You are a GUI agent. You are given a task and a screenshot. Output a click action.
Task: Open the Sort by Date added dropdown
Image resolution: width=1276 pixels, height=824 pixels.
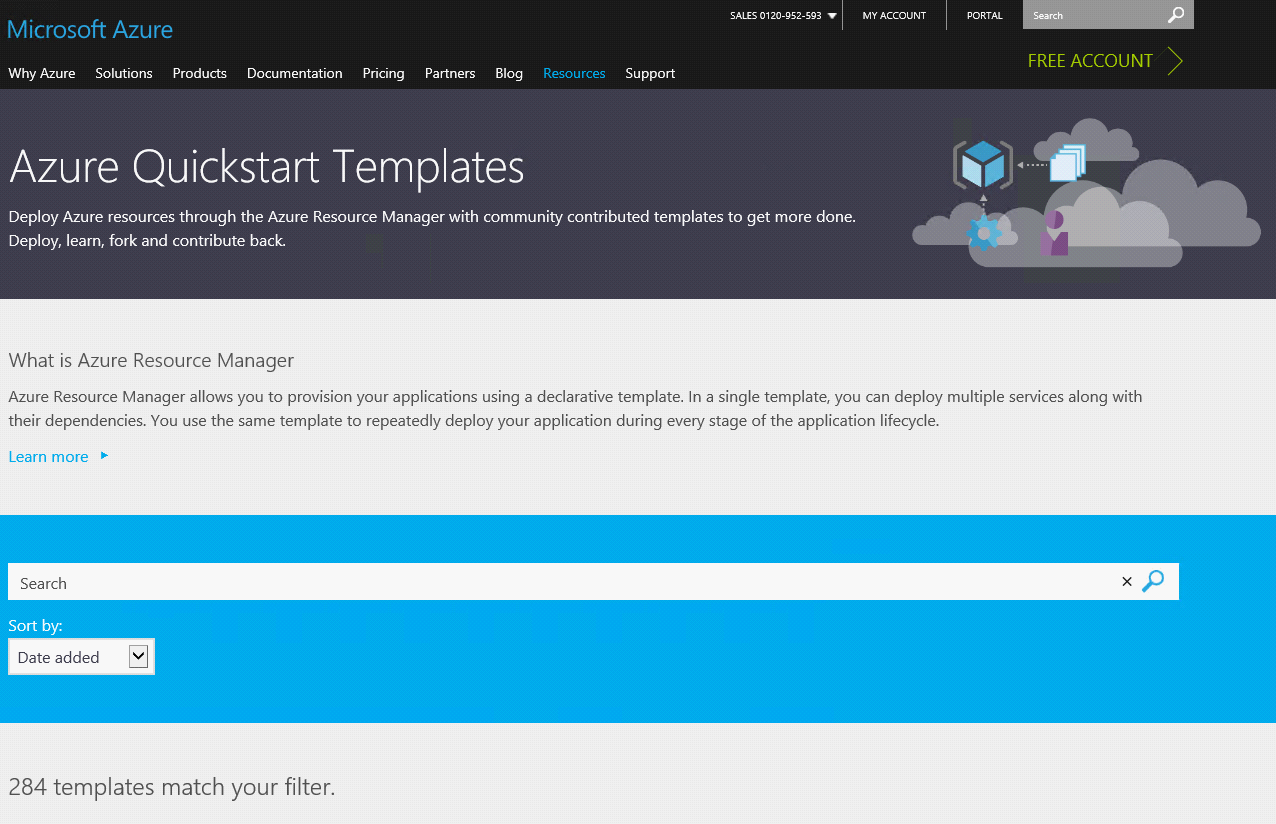click(81, 657)
